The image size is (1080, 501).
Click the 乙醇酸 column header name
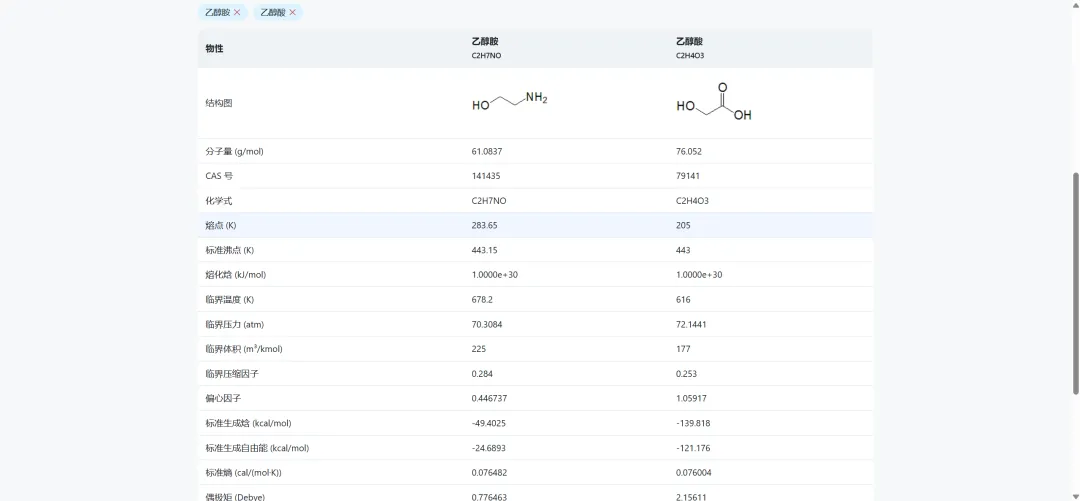689,41
